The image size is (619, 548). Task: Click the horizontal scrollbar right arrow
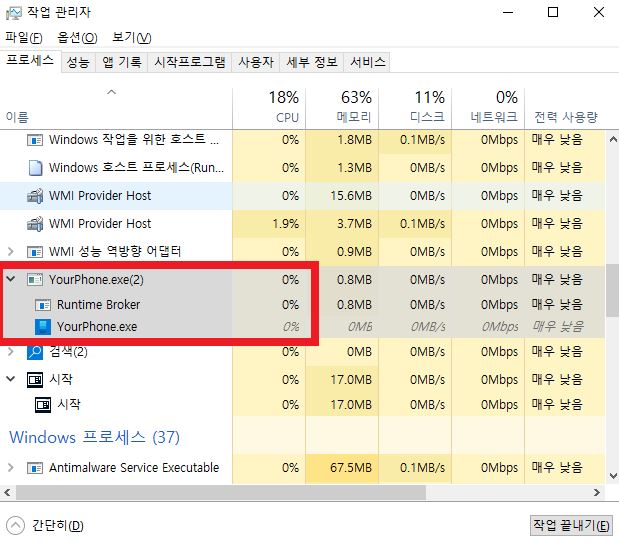pos(596,492)
